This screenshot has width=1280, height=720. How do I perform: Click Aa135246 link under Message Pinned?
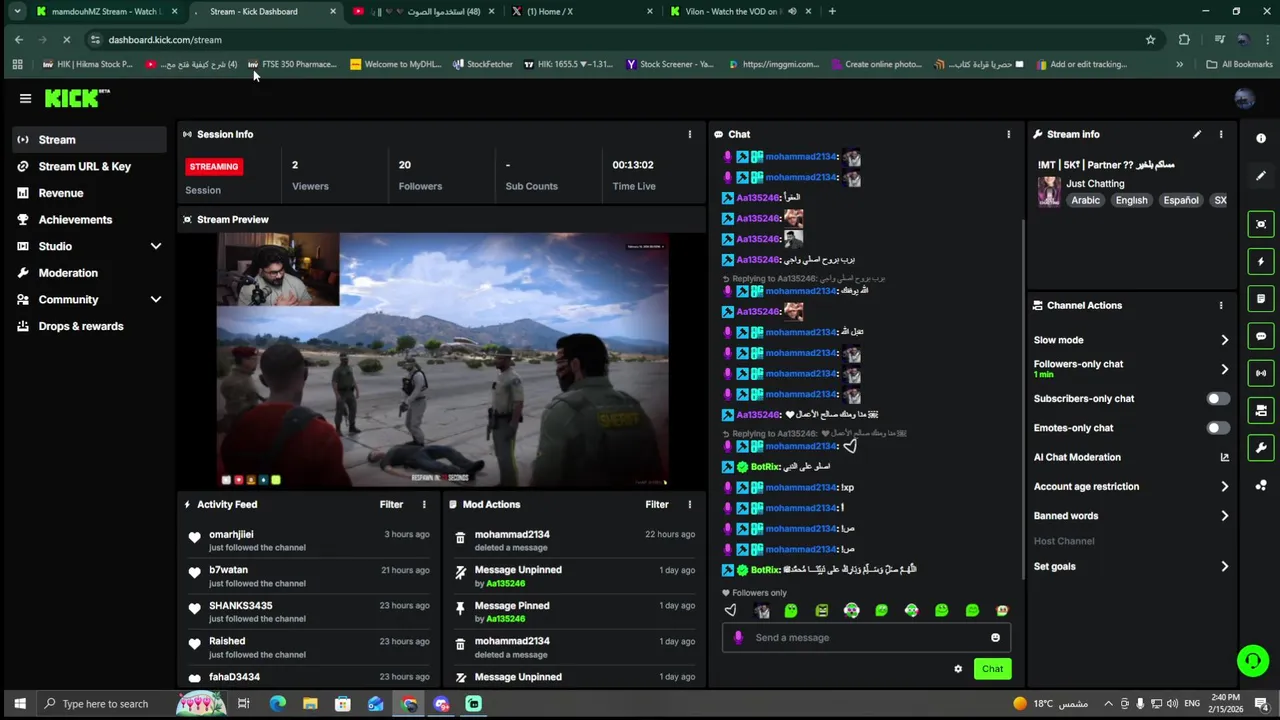[505, 619]
